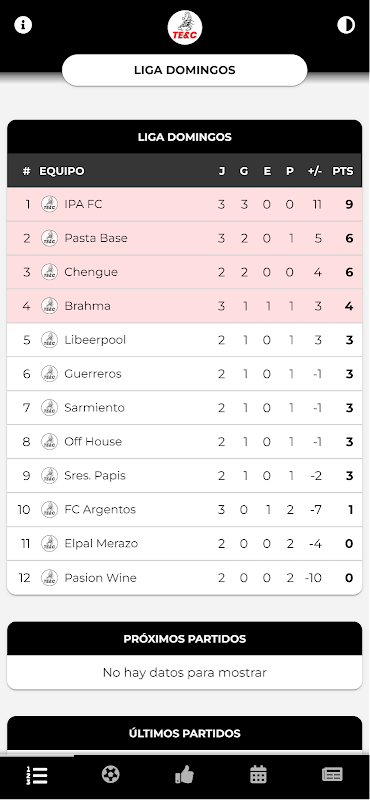
Task: Open the thumbs-up tab
Action: click(184, 775)
